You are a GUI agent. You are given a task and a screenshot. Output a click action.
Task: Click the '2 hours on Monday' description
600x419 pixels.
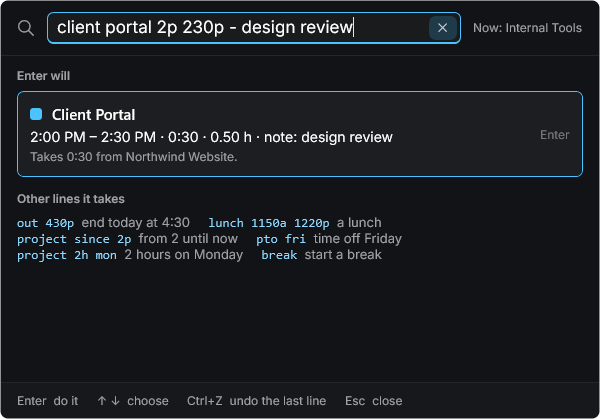pyautogui.click(x=184, y=255)
